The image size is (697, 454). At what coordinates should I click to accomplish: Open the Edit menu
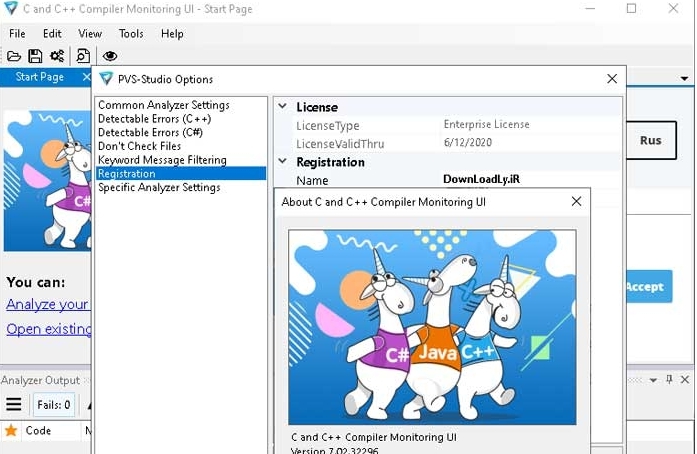coord(52,34)
